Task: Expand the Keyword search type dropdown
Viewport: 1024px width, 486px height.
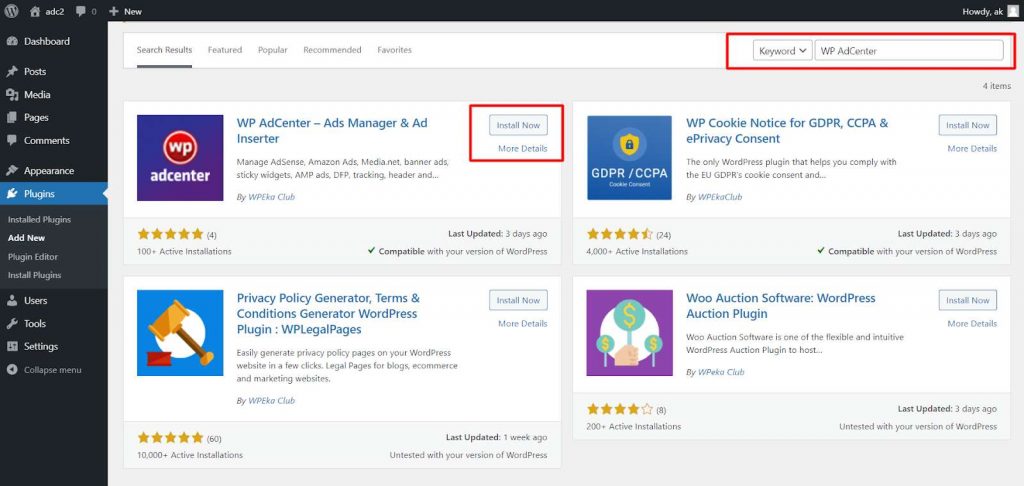Action: tap(782, 50)
